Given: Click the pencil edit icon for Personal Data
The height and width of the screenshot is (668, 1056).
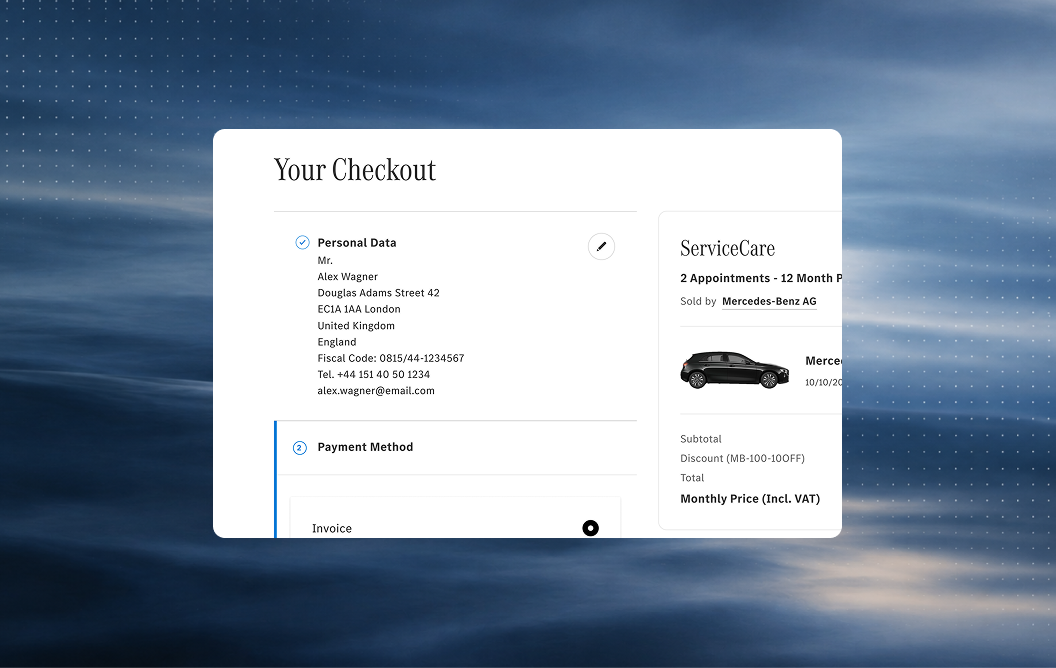Looking at the screenshot, I should [x=601, y=246].
